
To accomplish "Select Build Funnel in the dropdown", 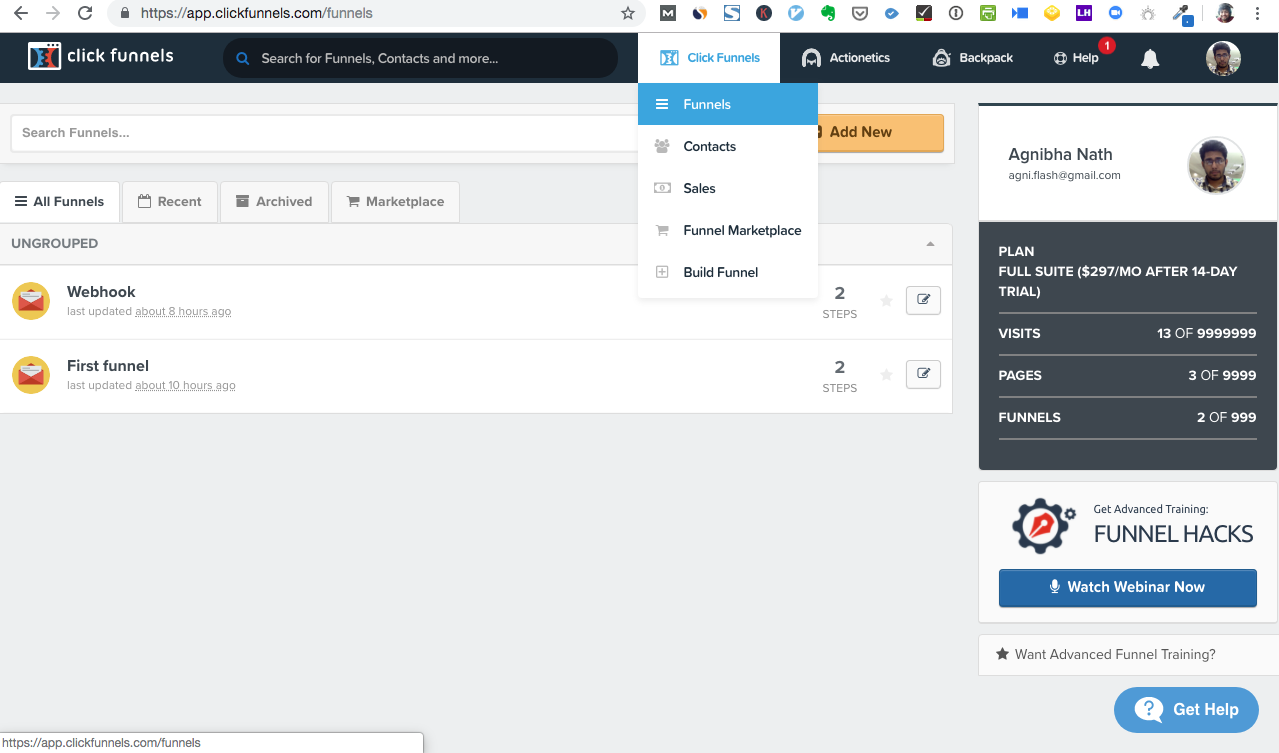I will click(x=728, y=272).
